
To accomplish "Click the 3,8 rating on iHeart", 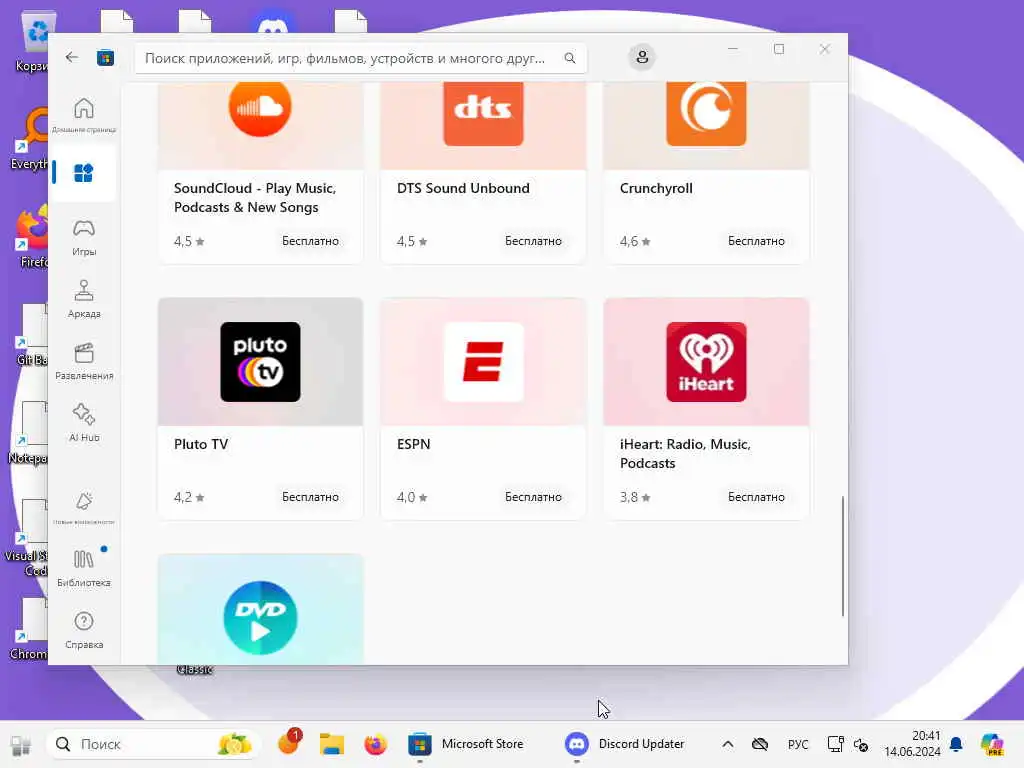I will (635, 498).
